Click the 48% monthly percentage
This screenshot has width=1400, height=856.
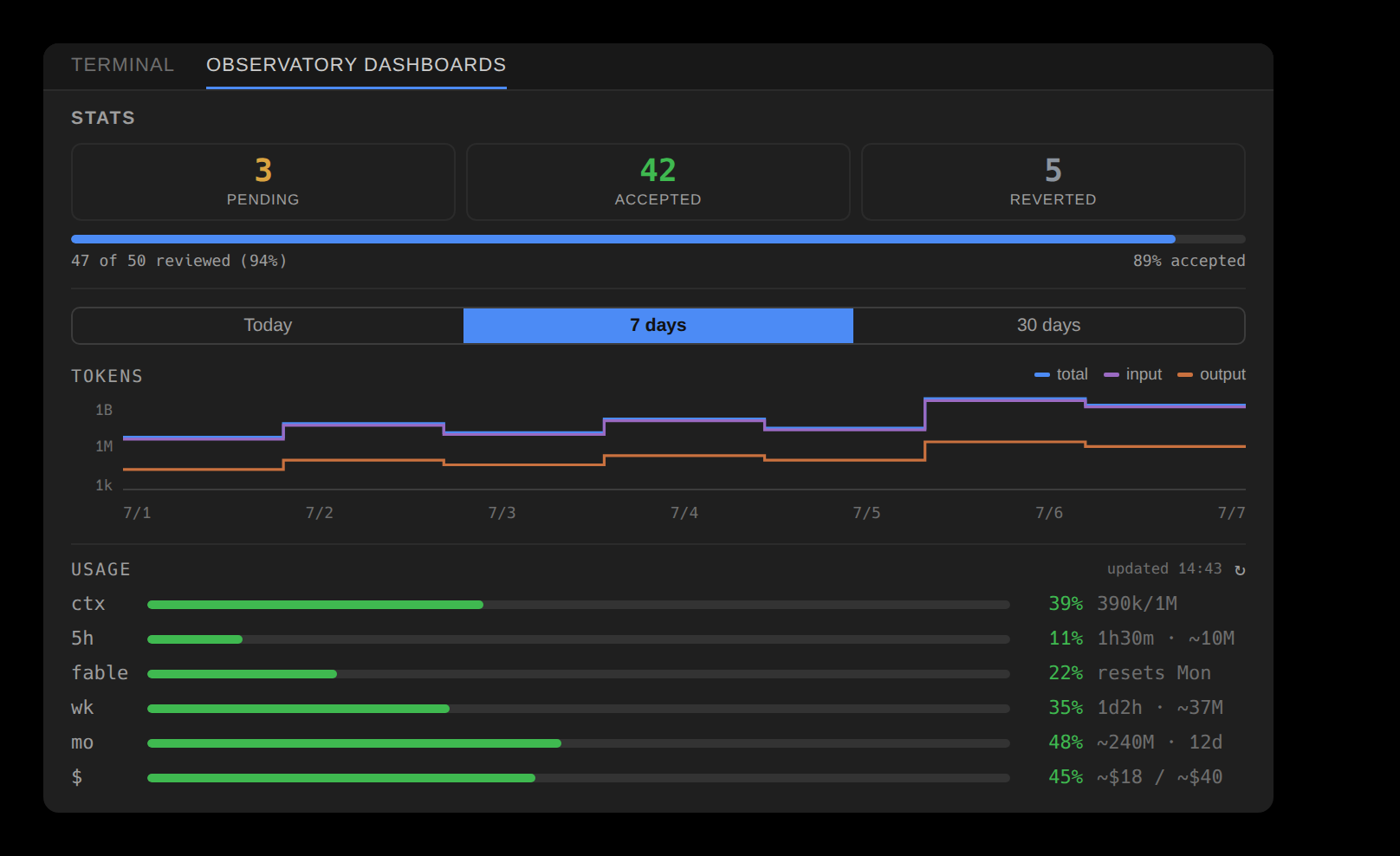1066,743
